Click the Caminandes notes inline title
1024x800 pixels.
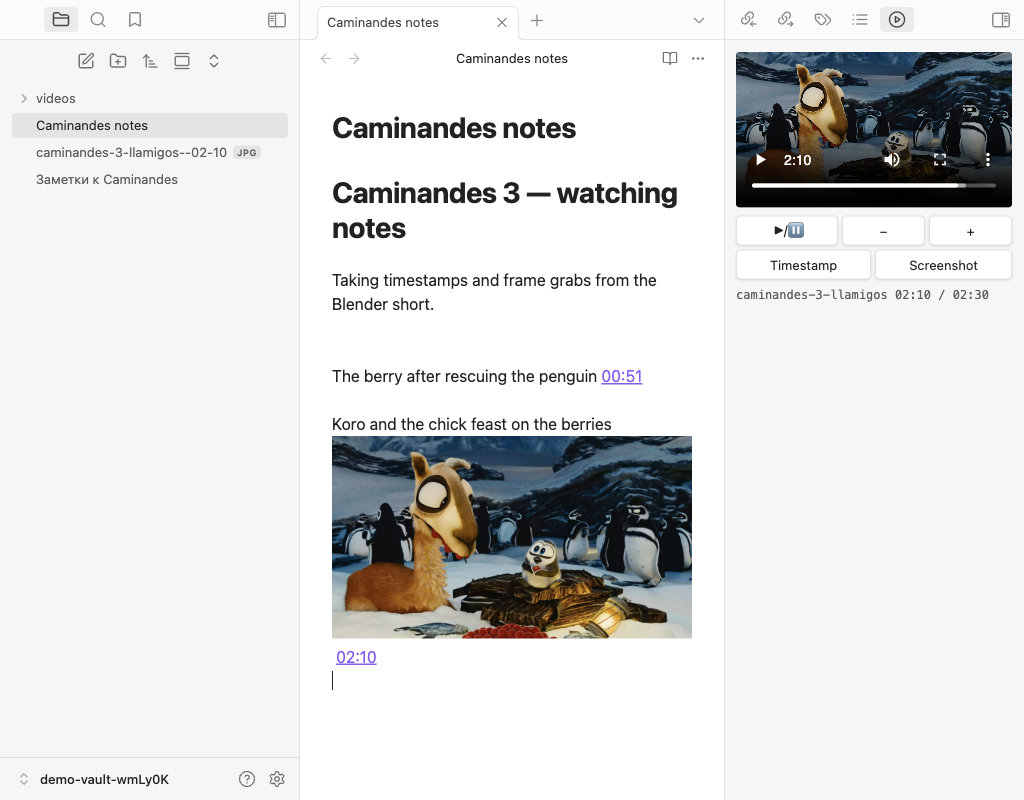point(454,128)
